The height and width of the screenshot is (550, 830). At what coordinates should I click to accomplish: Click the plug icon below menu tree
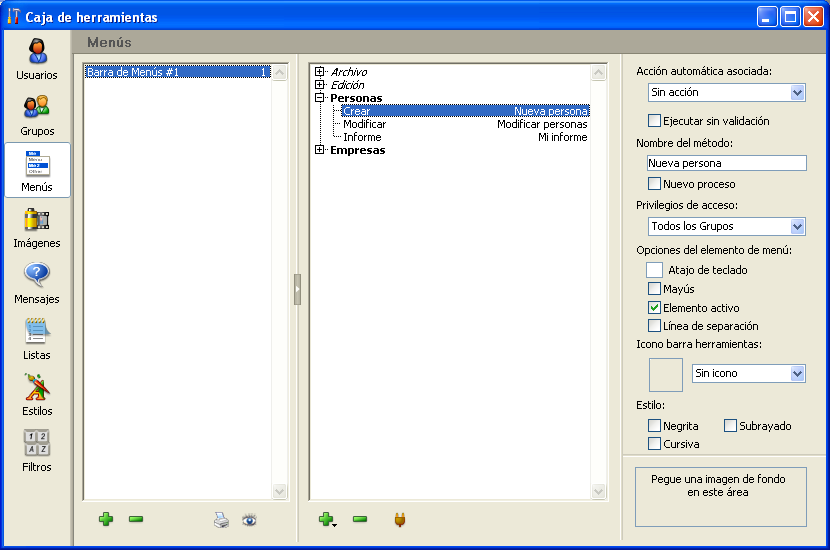pos(399,520)
